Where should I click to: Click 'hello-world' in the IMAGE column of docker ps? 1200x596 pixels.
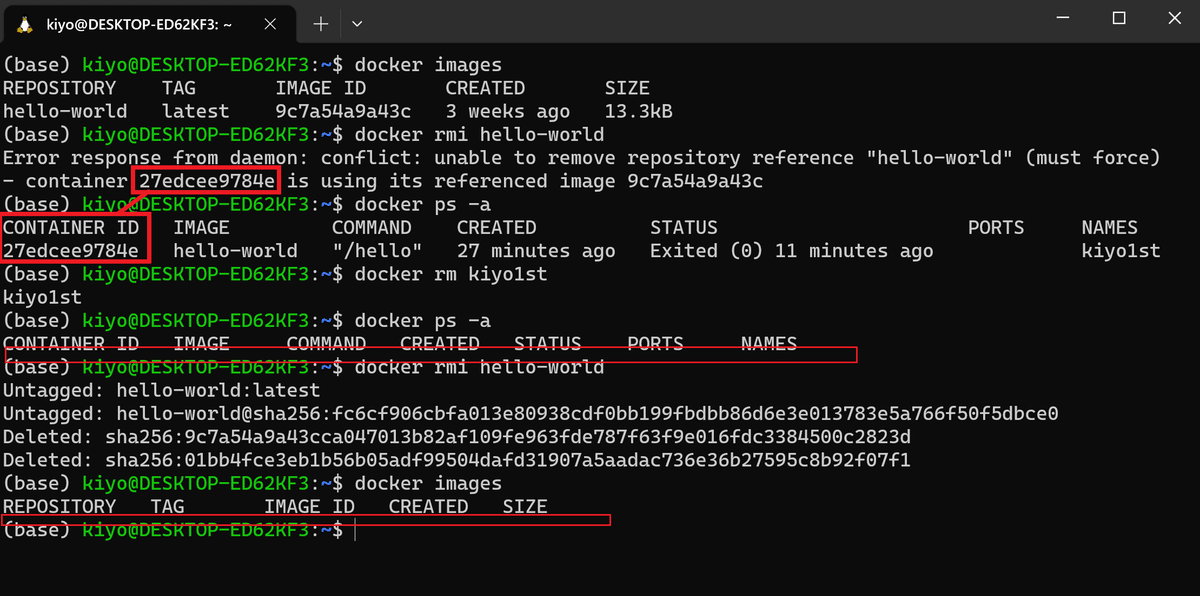pyautogui.click(x=235, y=251)
